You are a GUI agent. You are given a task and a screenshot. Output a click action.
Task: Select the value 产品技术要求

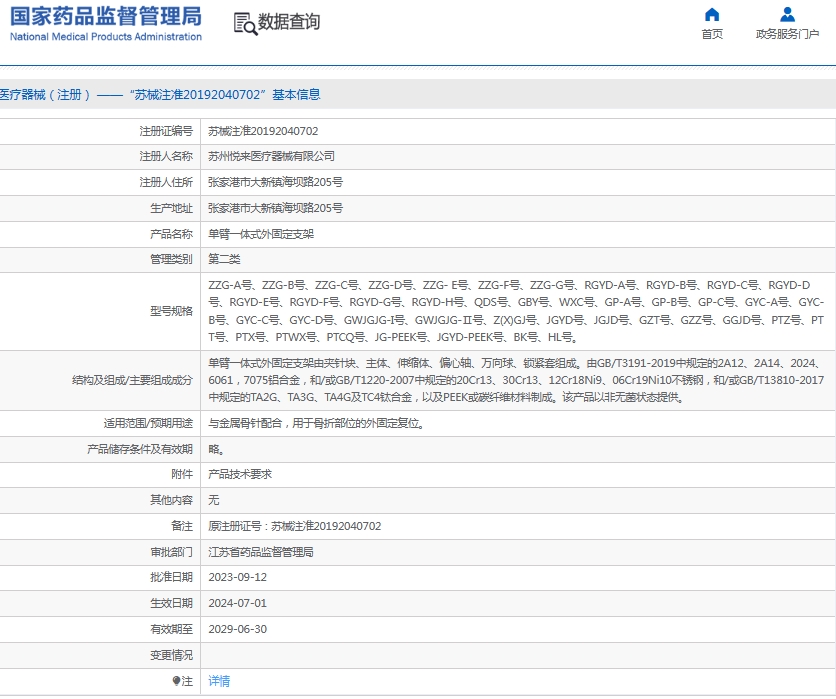(240, 474)
